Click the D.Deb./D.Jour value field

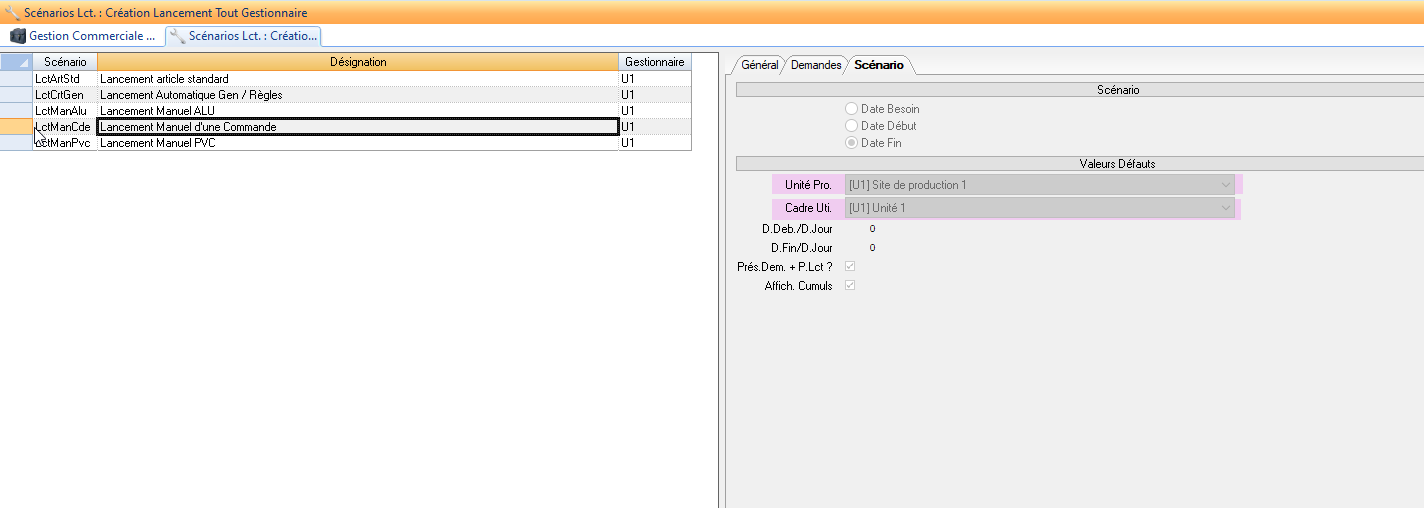[872, 229]
